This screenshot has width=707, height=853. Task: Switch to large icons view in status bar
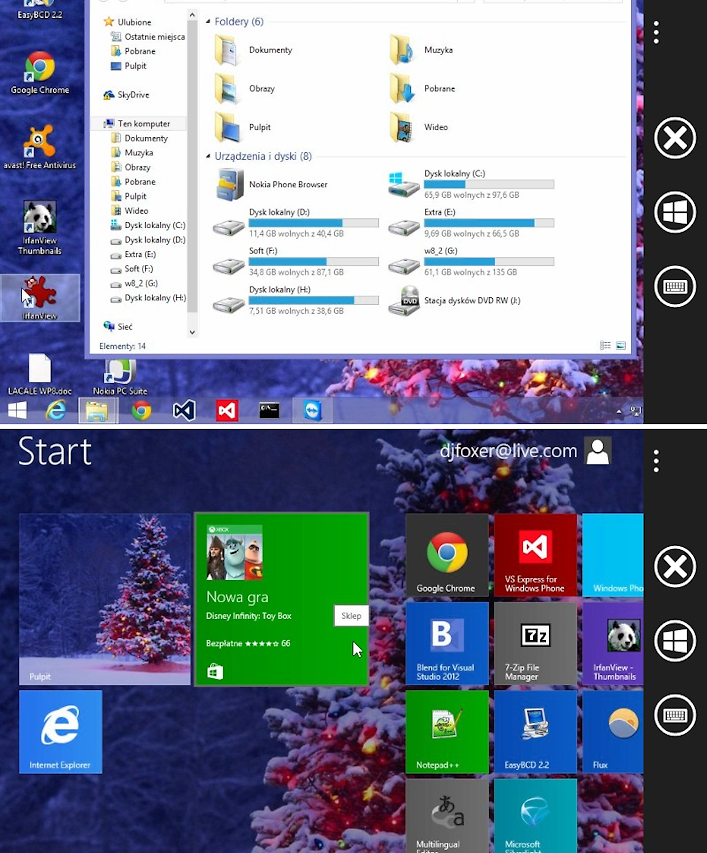coord(621,345)
